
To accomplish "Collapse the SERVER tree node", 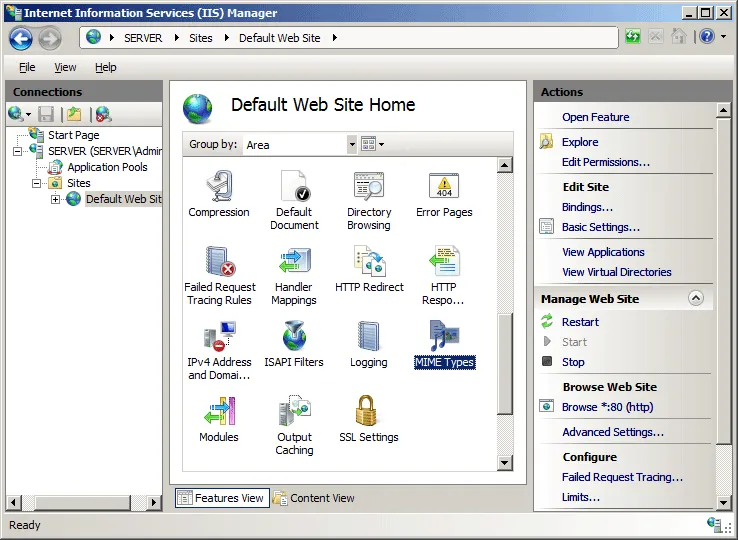I will point(17,151).
